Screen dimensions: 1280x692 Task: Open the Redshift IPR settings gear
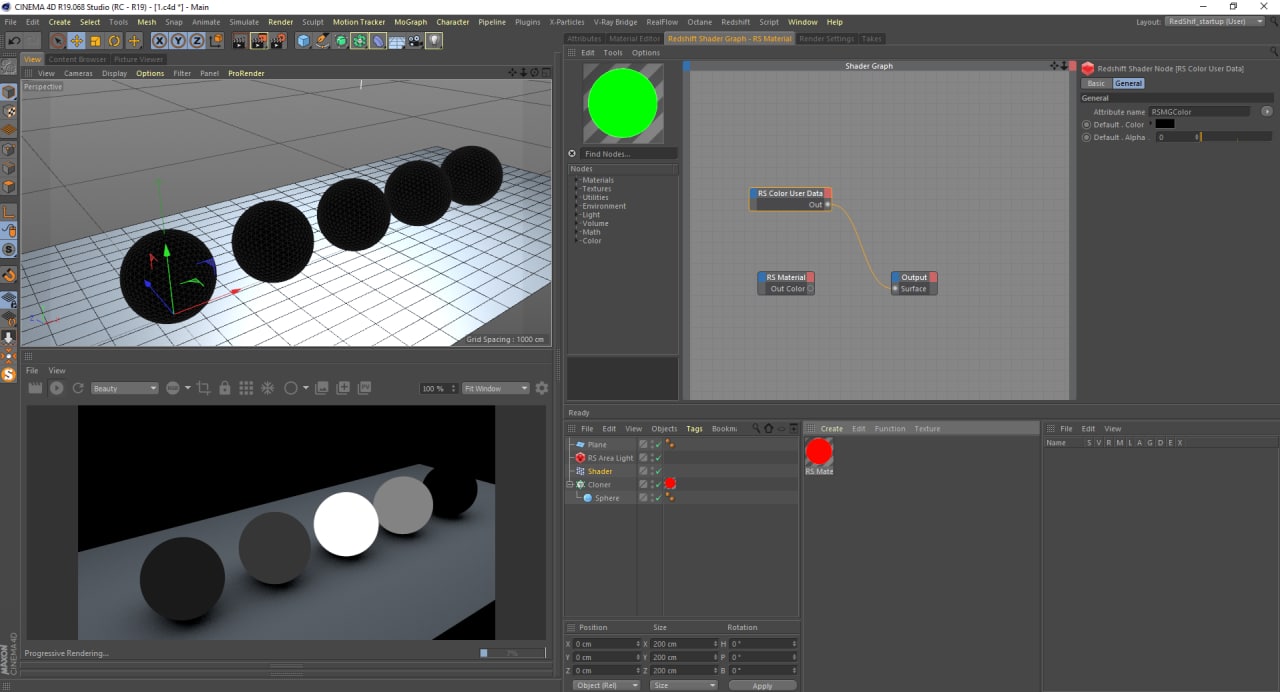coord(542,388)
